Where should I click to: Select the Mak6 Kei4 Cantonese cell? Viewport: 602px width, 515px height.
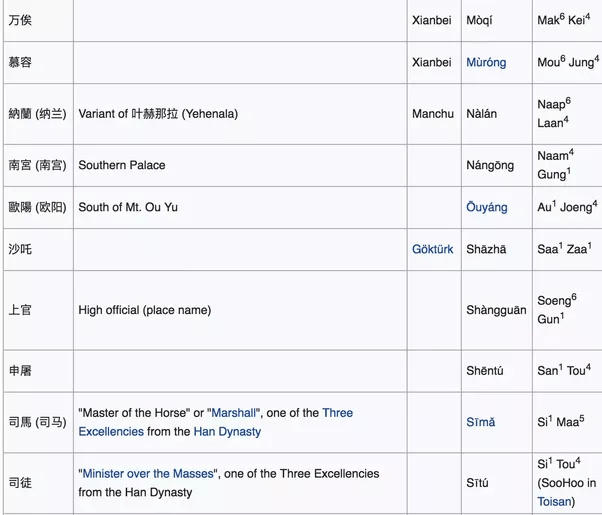567,20
